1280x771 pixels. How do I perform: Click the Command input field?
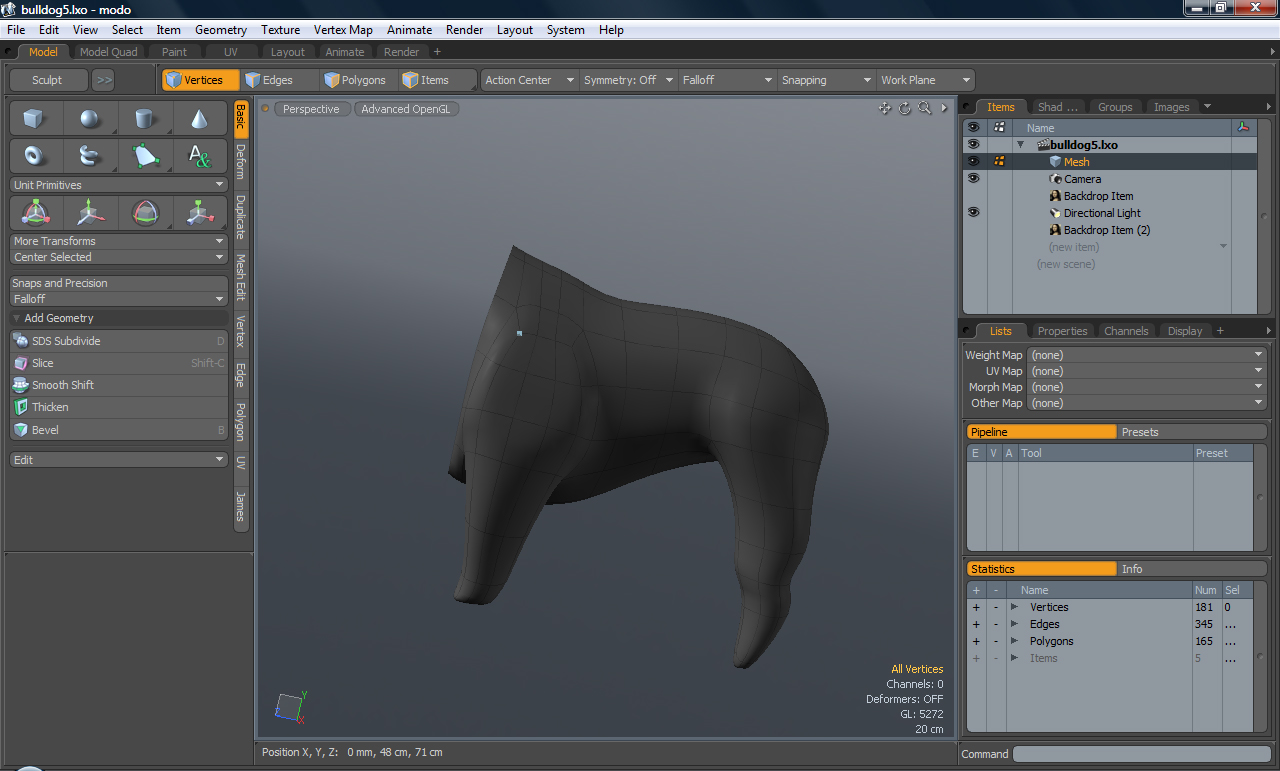click(x=1141, y=754)
